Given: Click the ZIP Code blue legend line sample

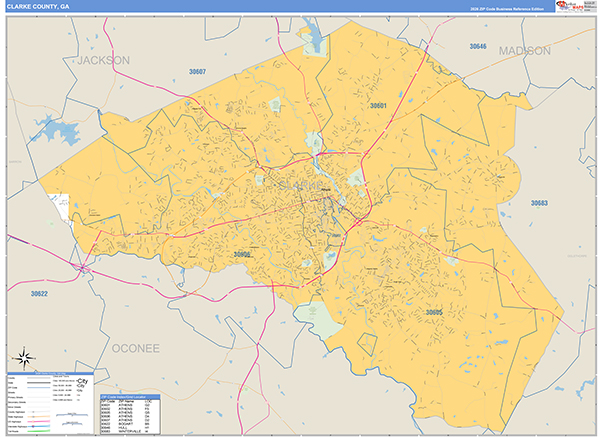Looking at the screenshot, I should coord(39,387).
